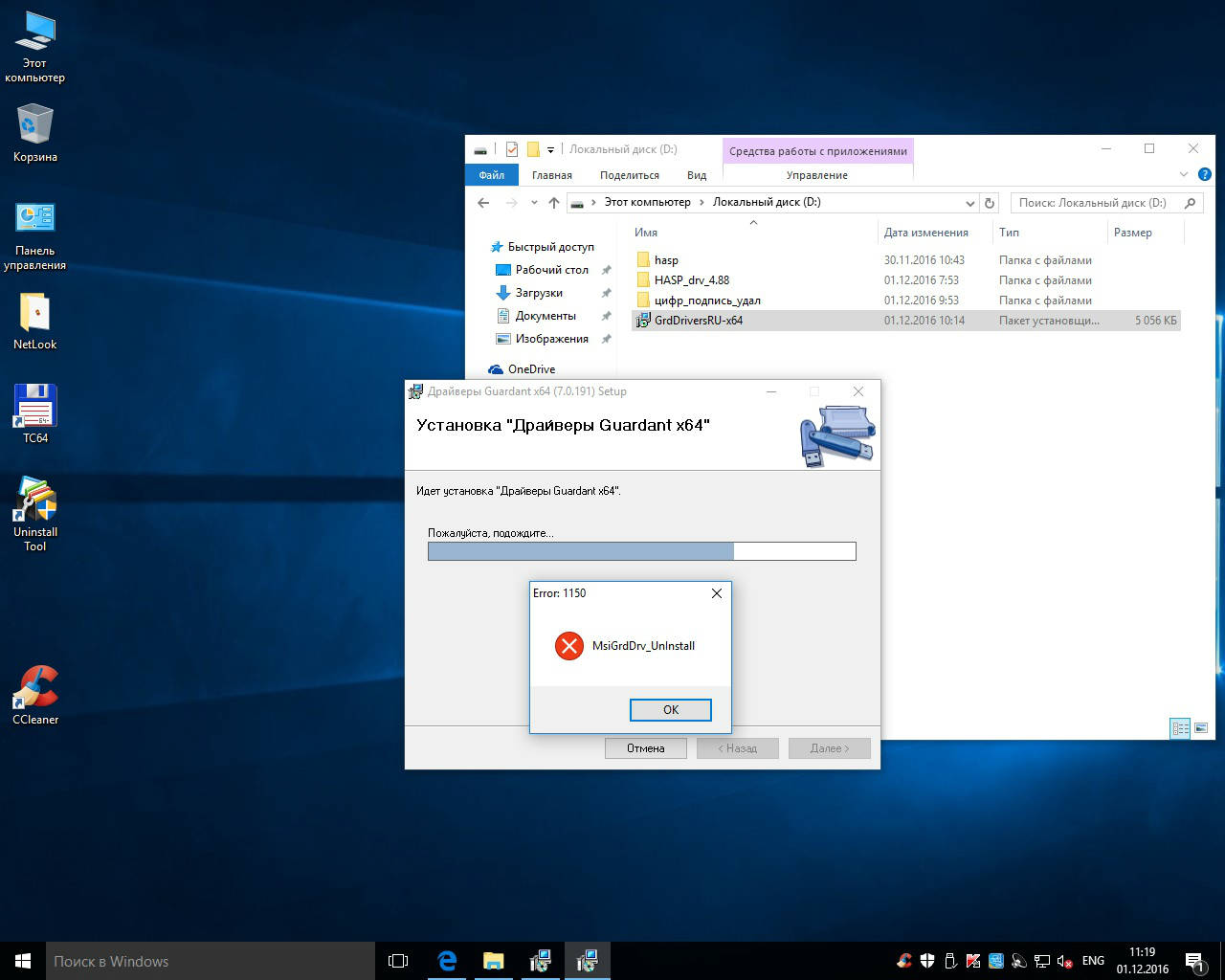This screenshot has width=1225, height=980.
Task: Open Task View on the taskbar
Action: click(398, 961)
